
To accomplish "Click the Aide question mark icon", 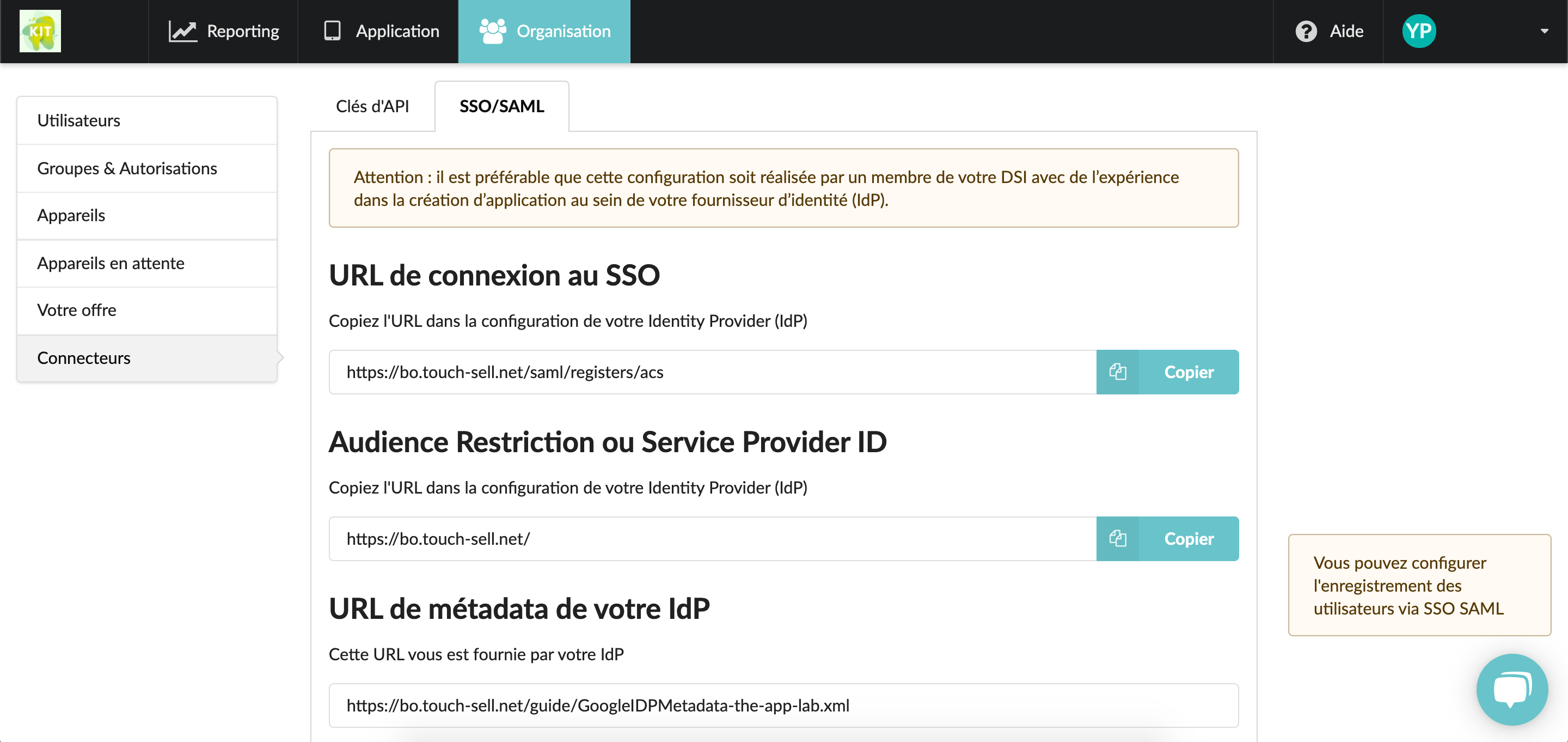I will coord(1306,31).
